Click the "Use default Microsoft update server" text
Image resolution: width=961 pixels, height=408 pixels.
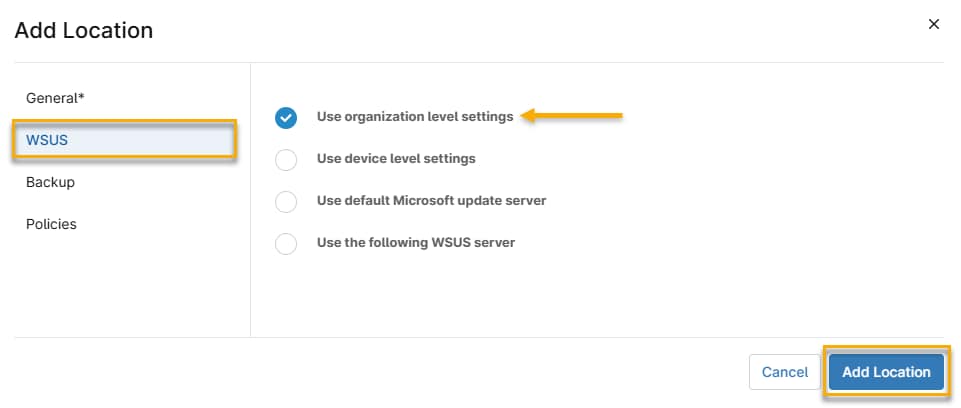(431, 200)
